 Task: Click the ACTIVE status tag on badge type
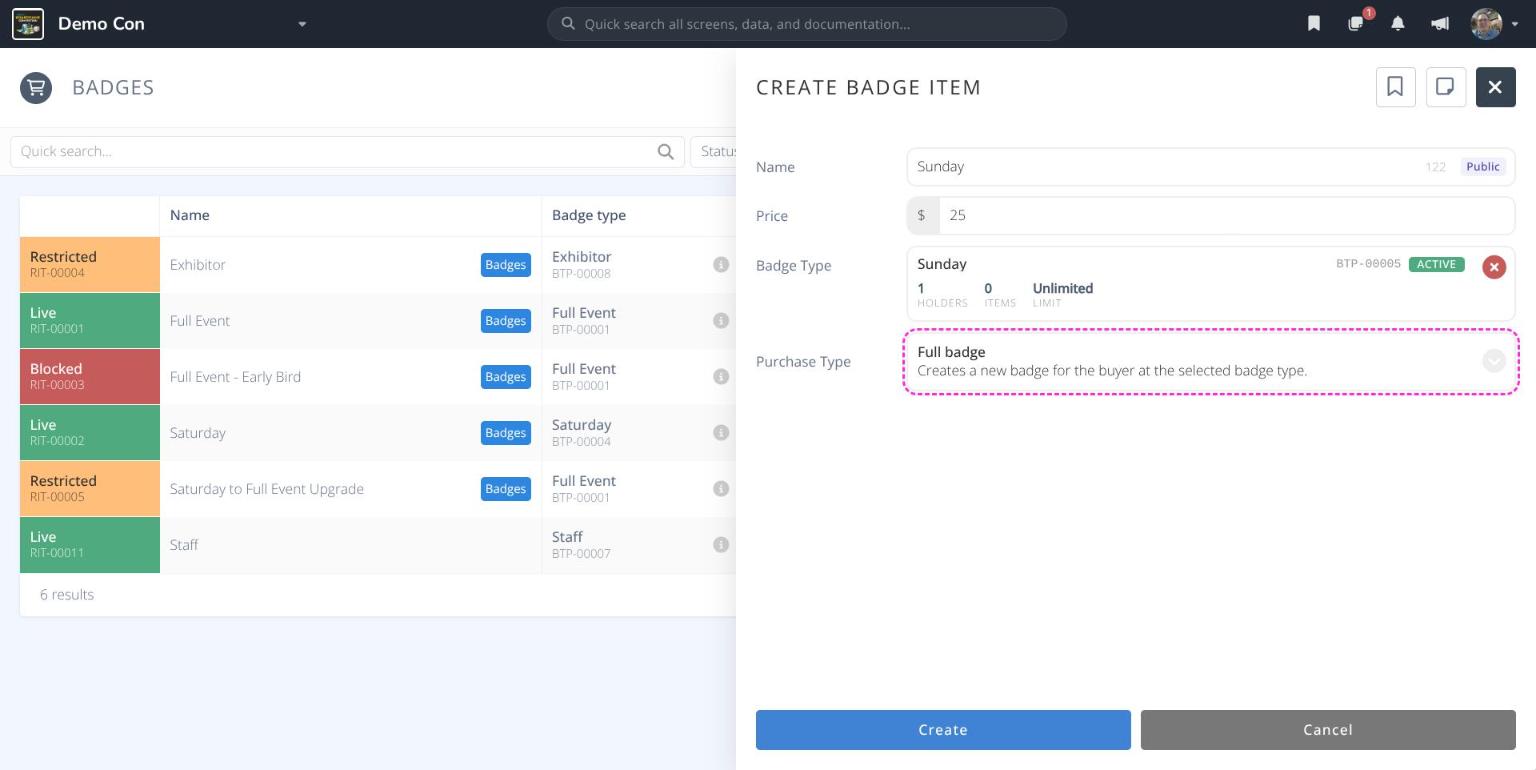point(1436,265)
